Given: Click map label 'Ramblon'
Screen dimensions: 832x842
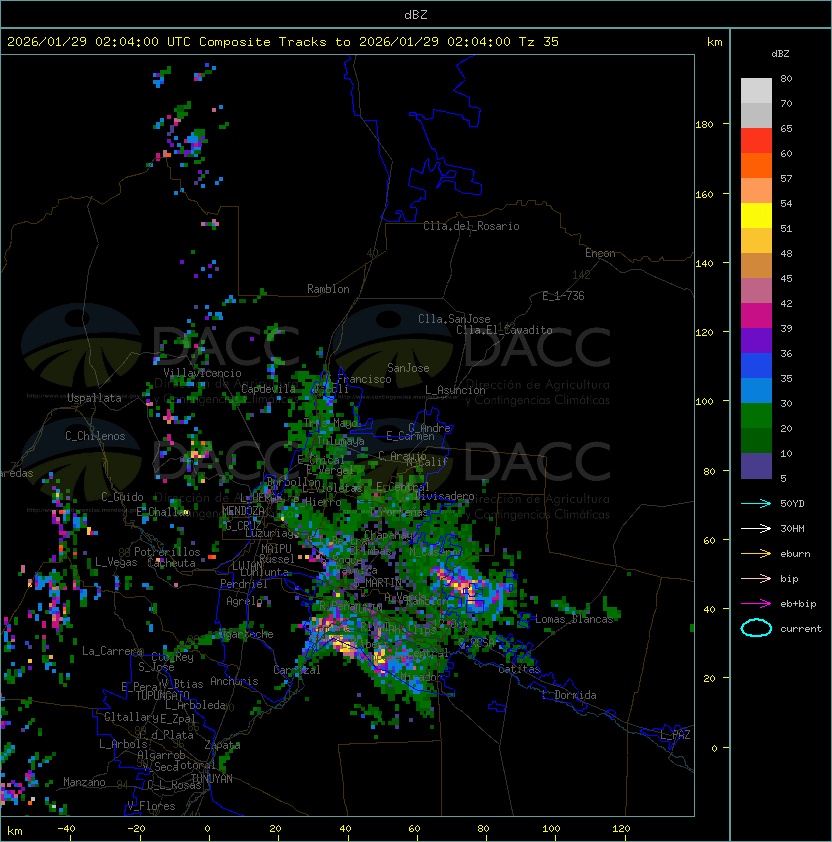Looking at the screenshot, I should 328,289.
